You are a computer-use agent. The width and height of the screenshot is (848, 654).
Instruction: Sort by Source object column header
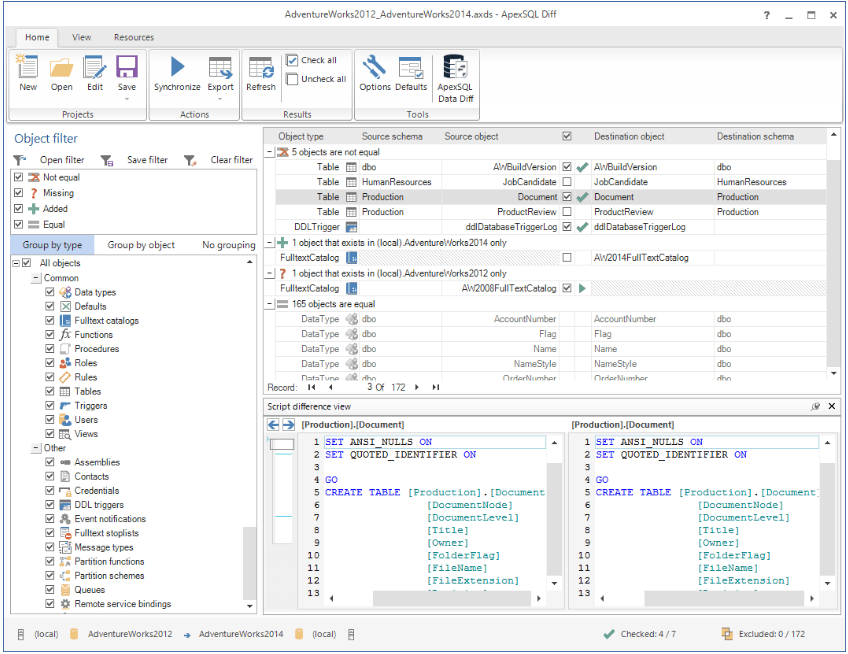coord(471,136)
